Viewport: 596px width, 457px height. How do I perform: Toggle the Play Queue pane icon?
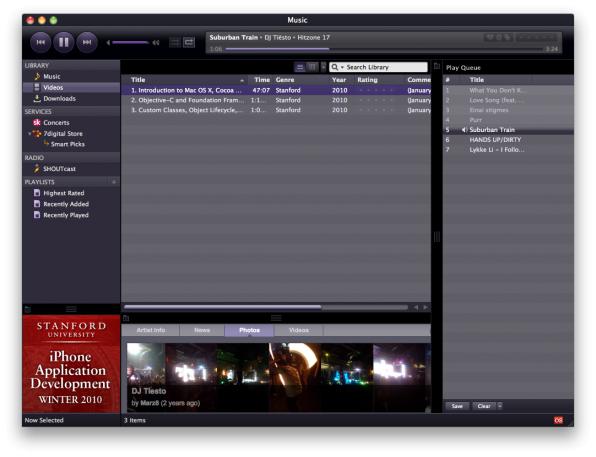pyautogui.click(x=437, y=66)
